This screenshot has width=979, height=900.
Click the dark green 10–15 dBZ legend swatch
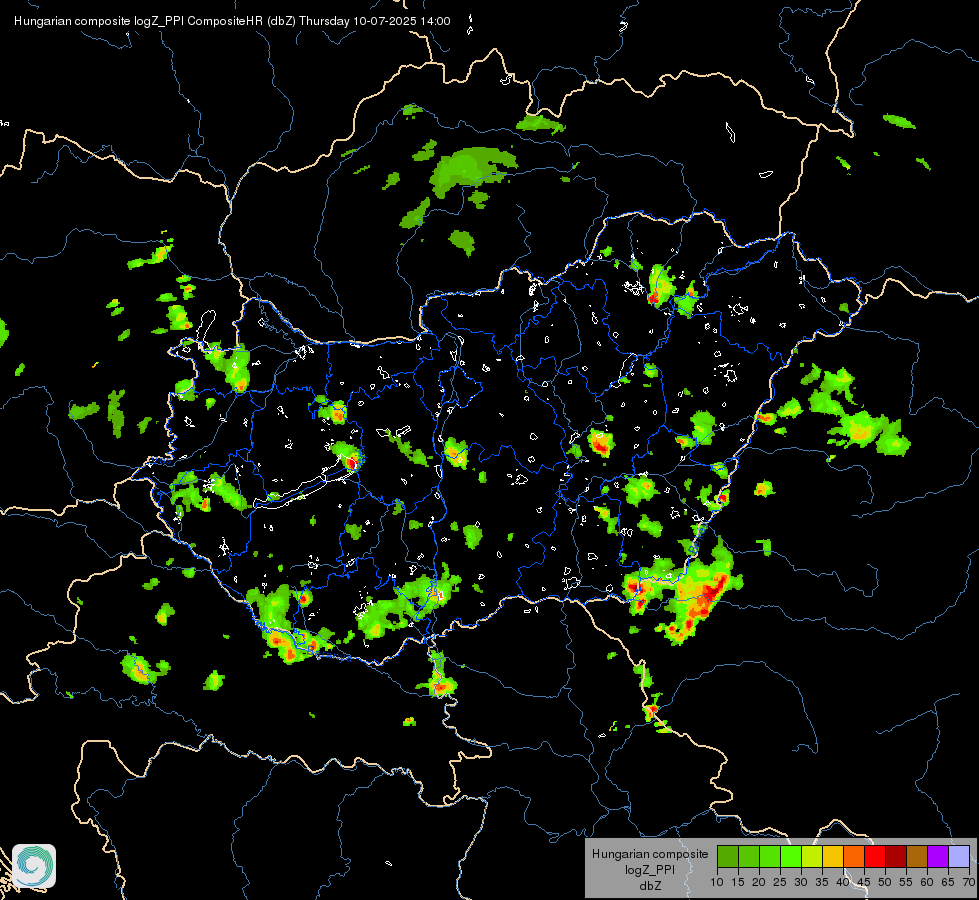[x=728, y=856]
